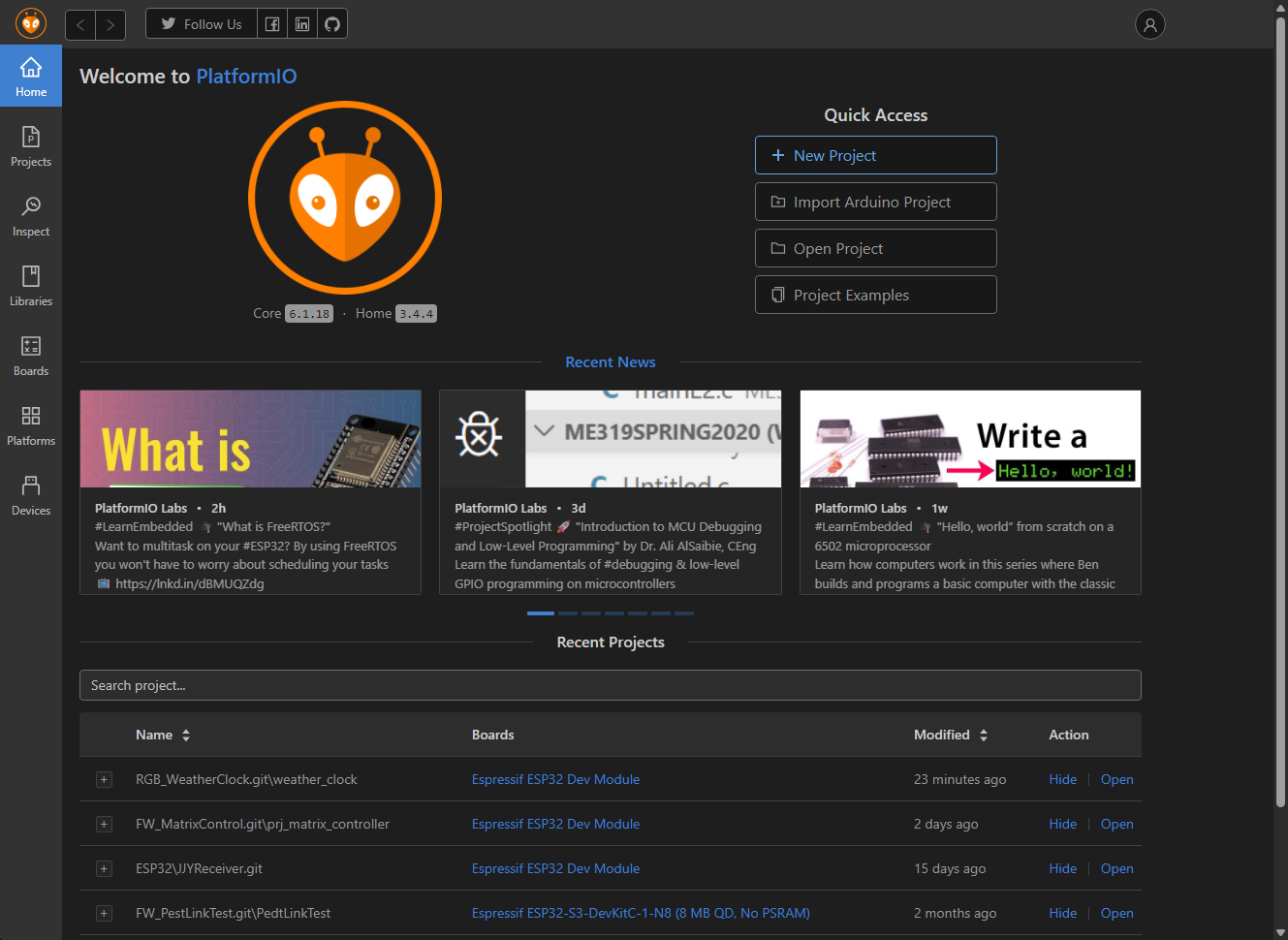This screenshot has width=1288, height=940.
Task: Select the second news carousel indicator
Action: click(x=568, y=613)
